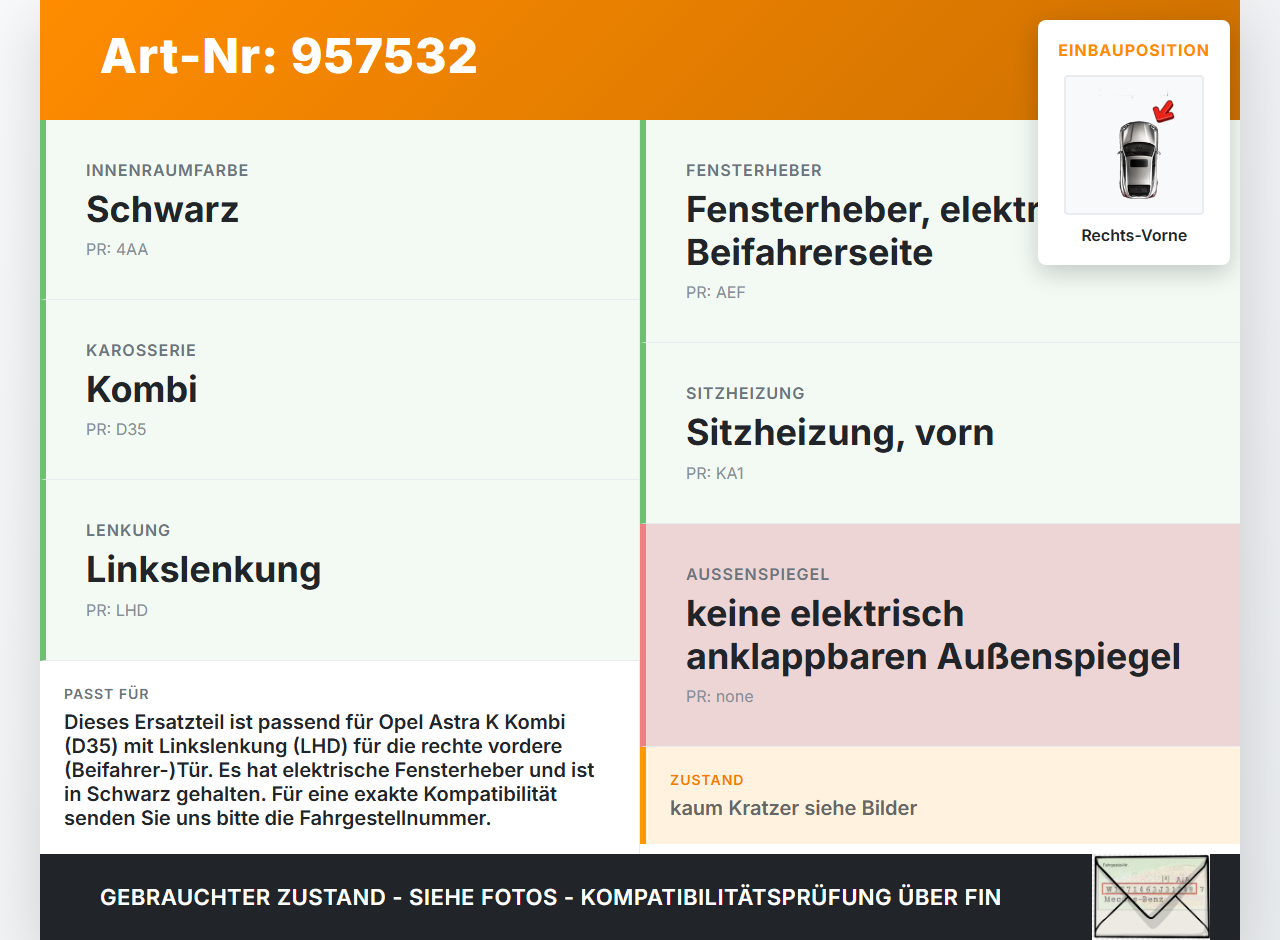Click the Schwarz color value for interior
This screenshot has height=940, width=1280.
163,209
